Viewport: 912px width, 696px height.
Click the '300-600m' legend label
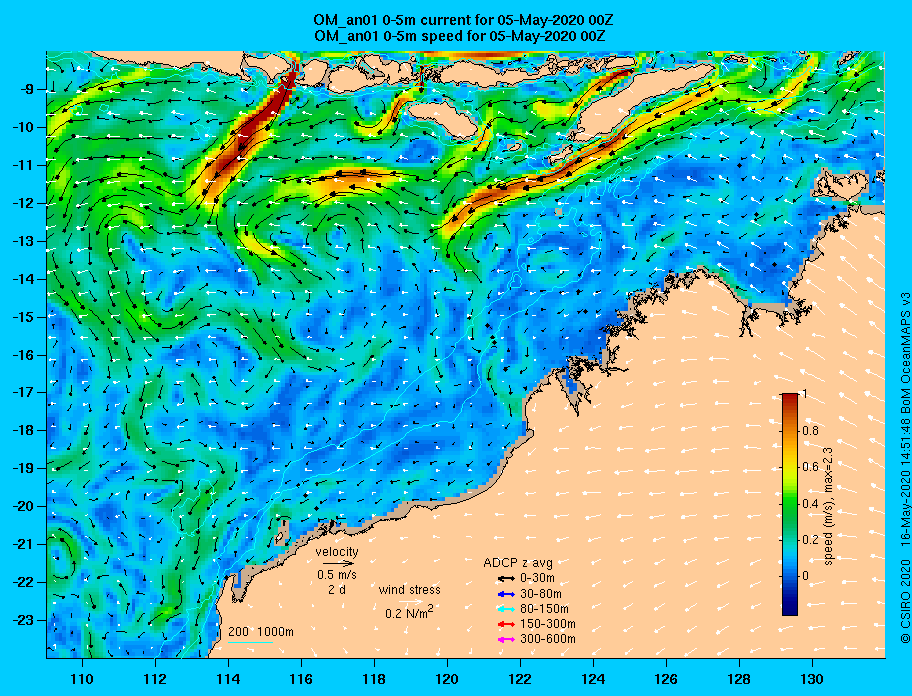[548, 640]
